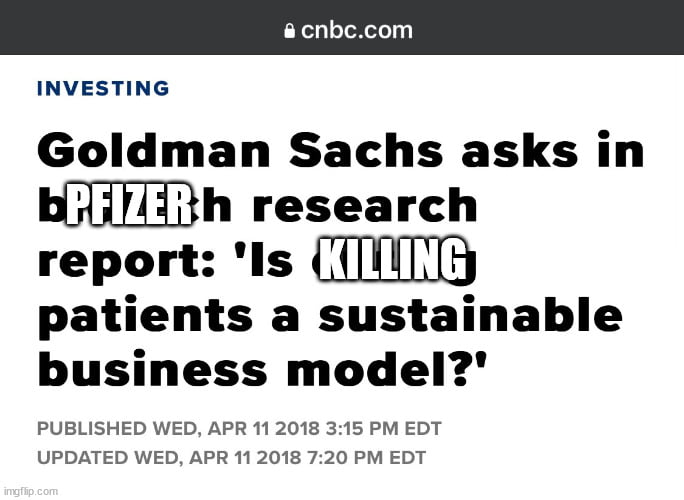Image resolution: width=684 pixels, height=500 pixels.
Task: Click the UPDATED WED, APR 11 2018 text
Action: [x=169, y=458]
